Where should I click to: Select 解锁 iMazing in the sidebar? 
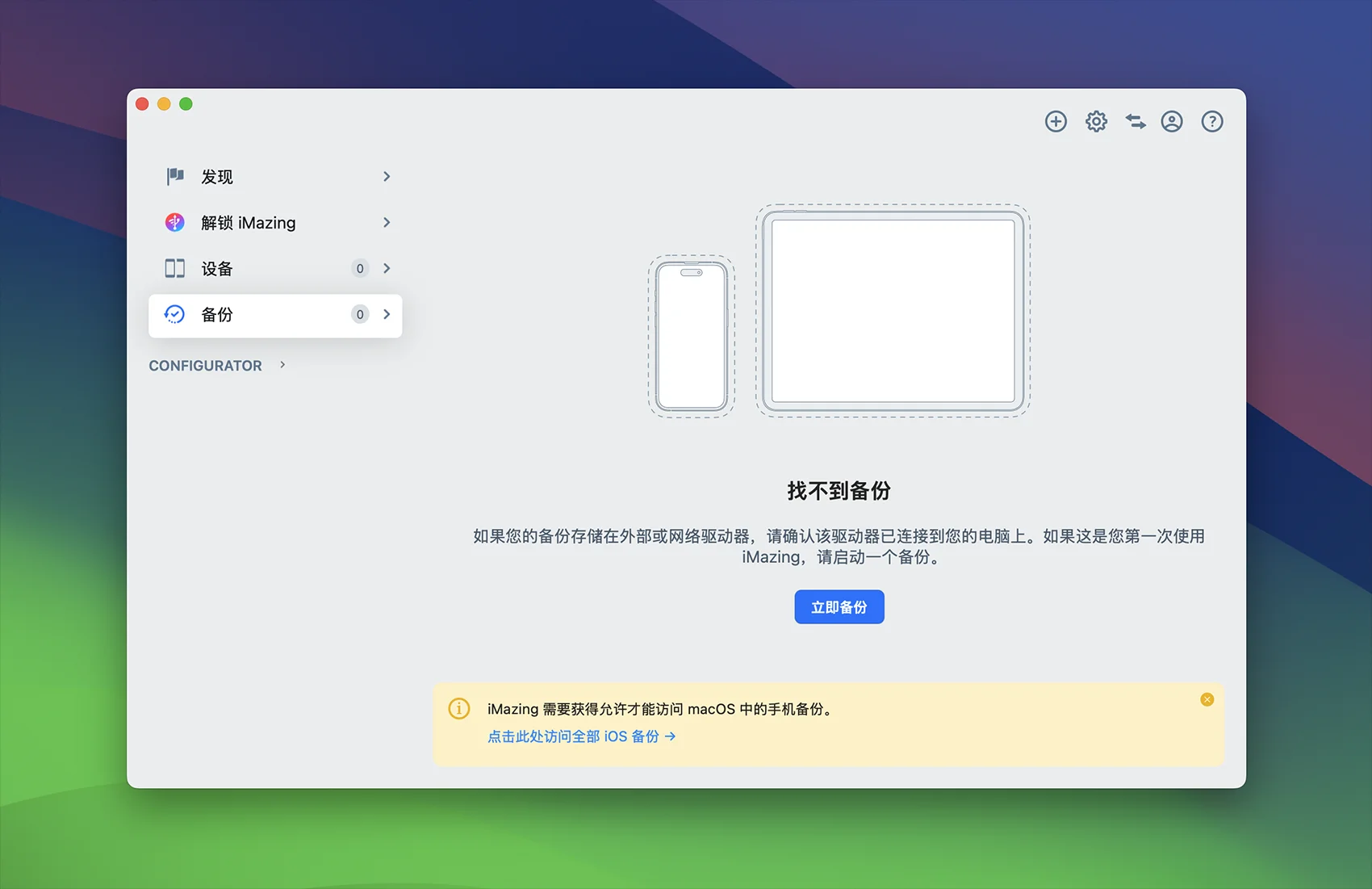point(275,222)
